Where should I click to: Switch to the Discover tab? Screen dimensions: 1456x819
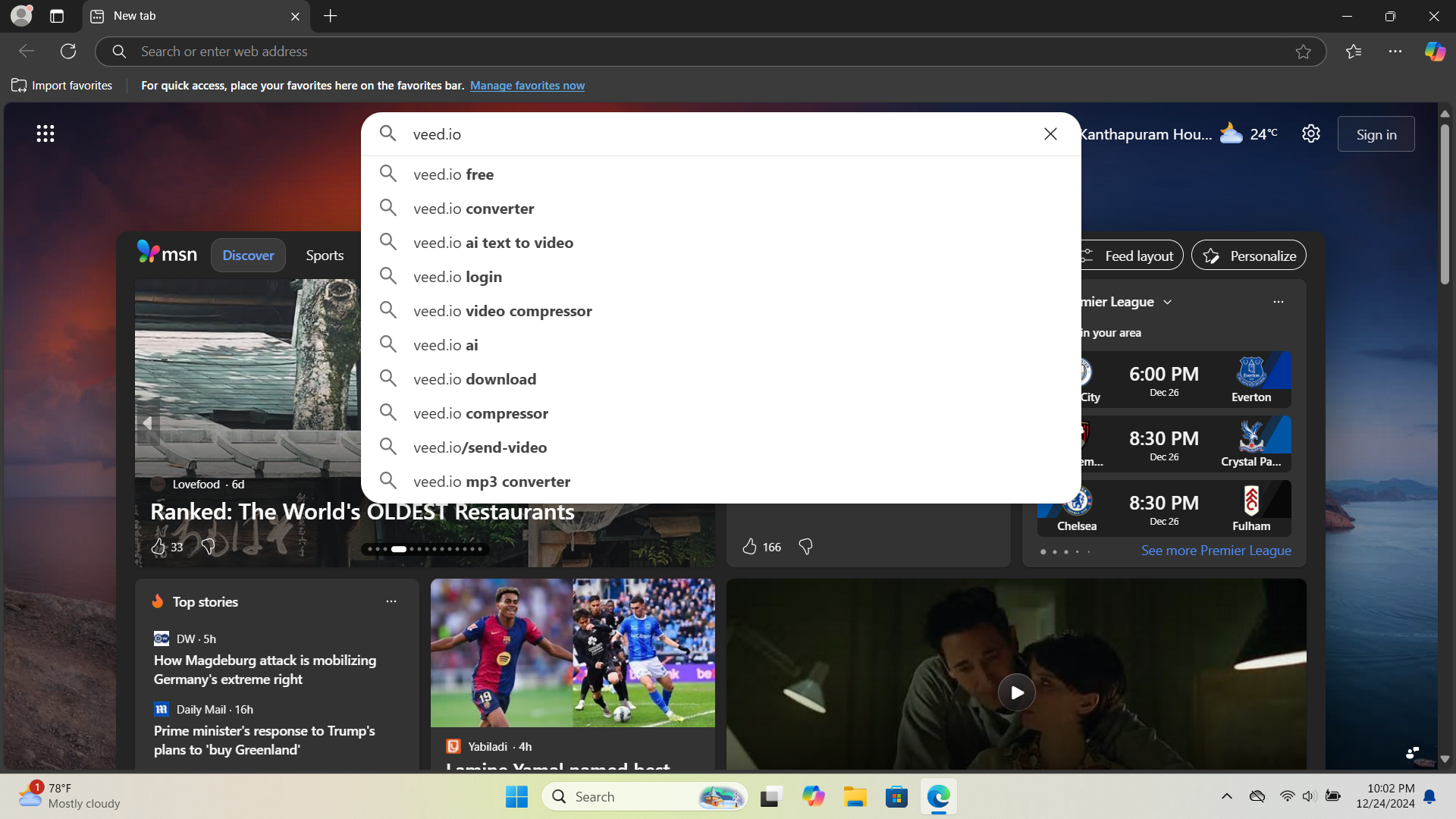coord(248,256)
